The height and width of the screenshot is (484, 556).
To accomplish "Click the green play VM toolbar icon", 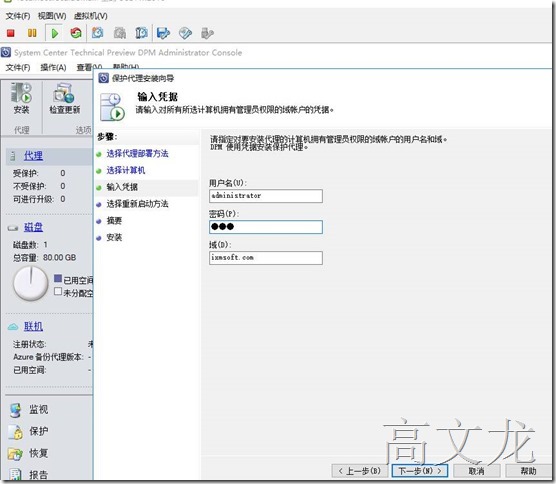I will pos(55,33).
